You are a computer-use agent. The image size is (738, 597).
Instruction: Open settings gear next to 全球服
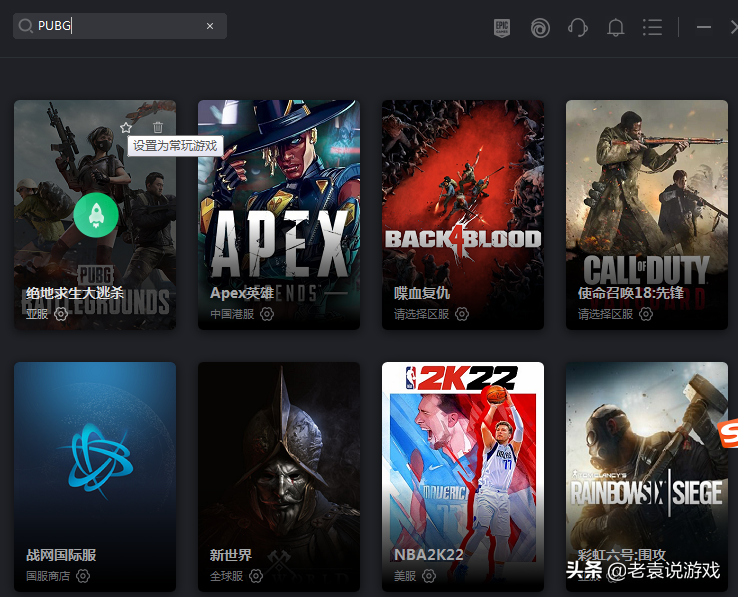256,576
